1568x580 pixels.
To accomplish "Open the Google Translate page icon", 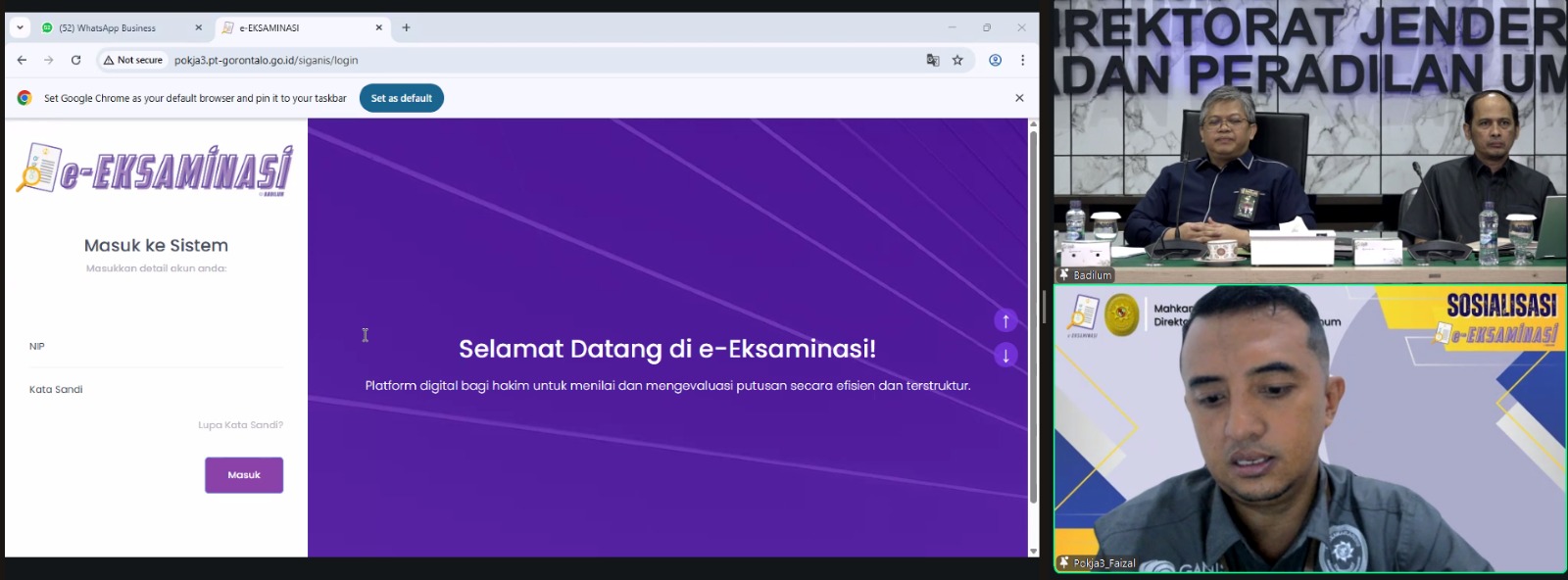I will [932, 60].
